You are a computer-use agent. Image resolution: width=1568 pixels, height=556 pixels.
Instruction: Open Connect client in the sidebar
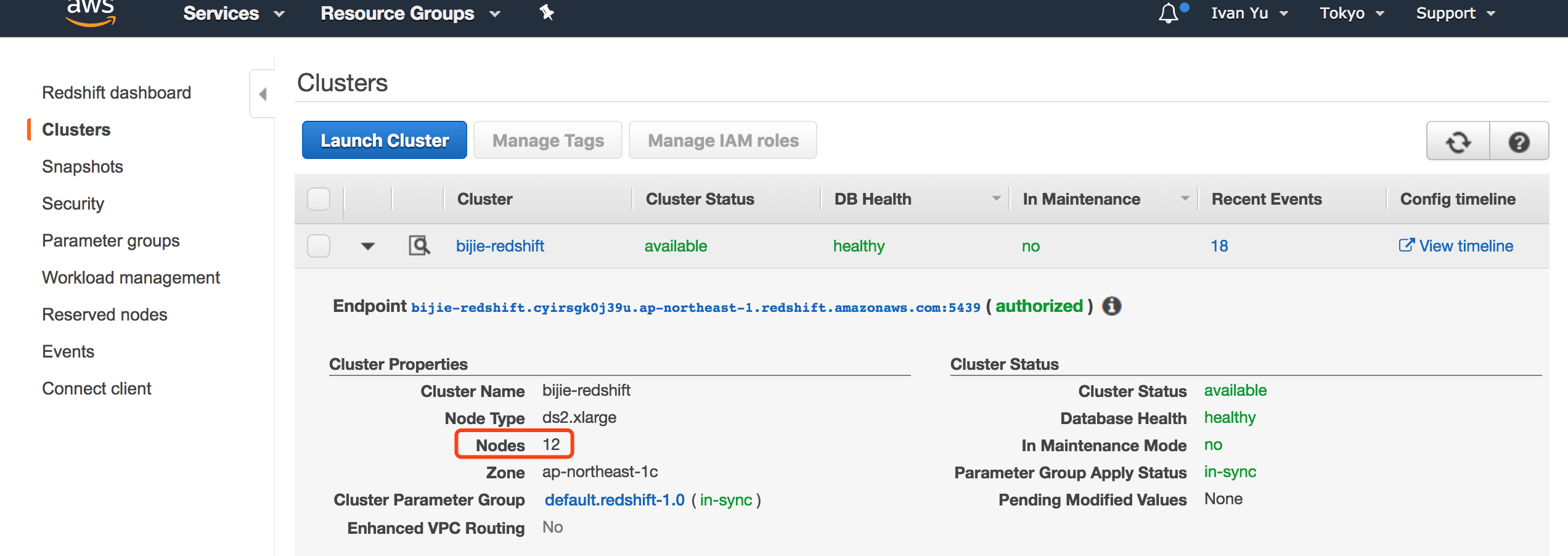tap(97, 388)
